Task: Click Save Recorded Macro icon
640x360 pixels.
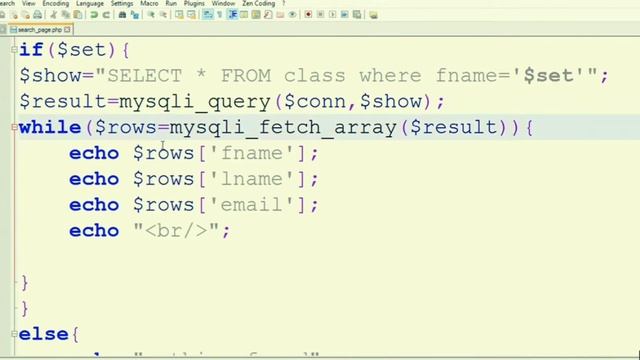Action: pyautogui.click(x=357, y=15)
